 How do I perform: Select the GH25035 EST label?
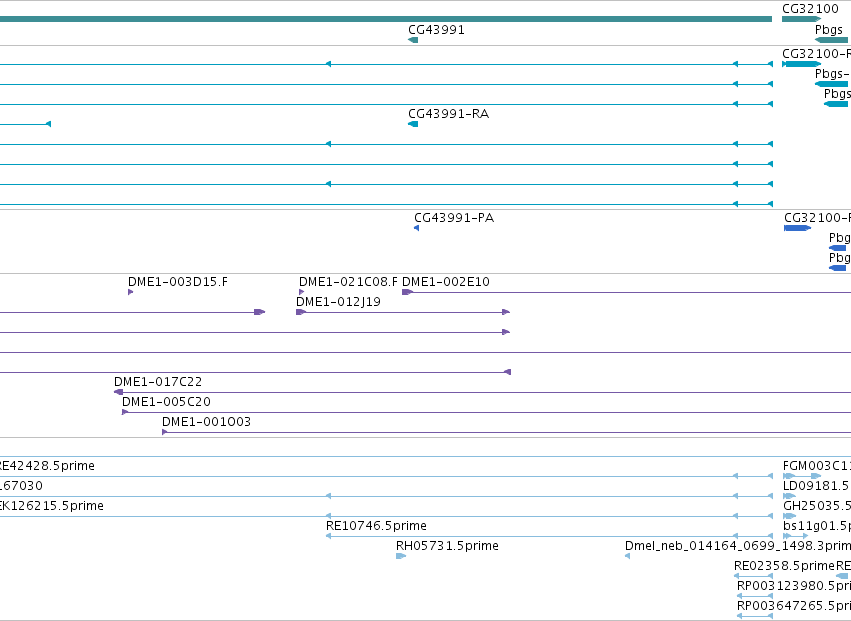tap(817, 506)
